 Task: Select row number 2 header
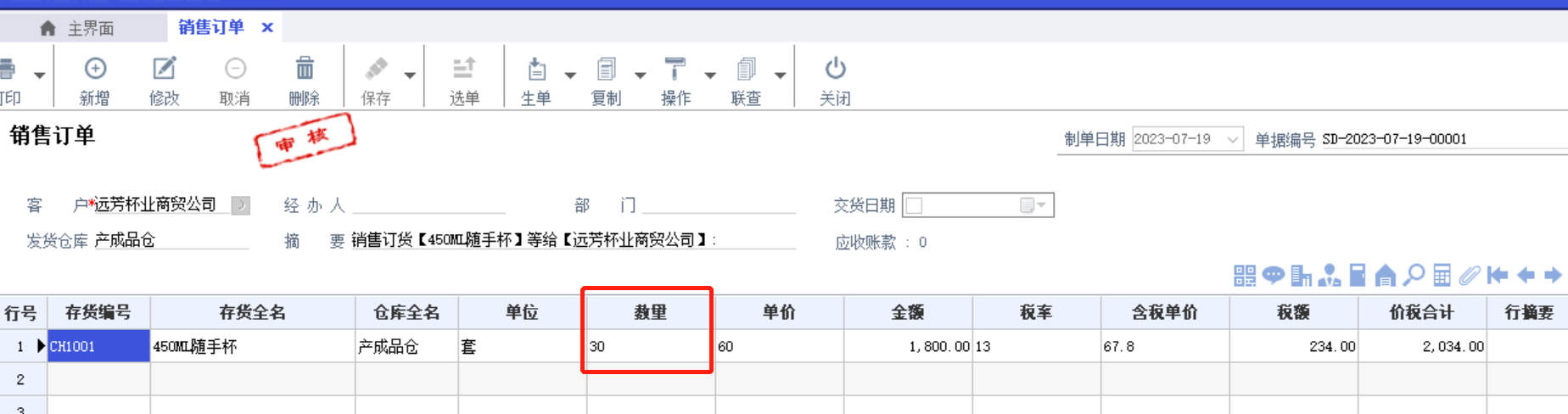pos(23,379)
